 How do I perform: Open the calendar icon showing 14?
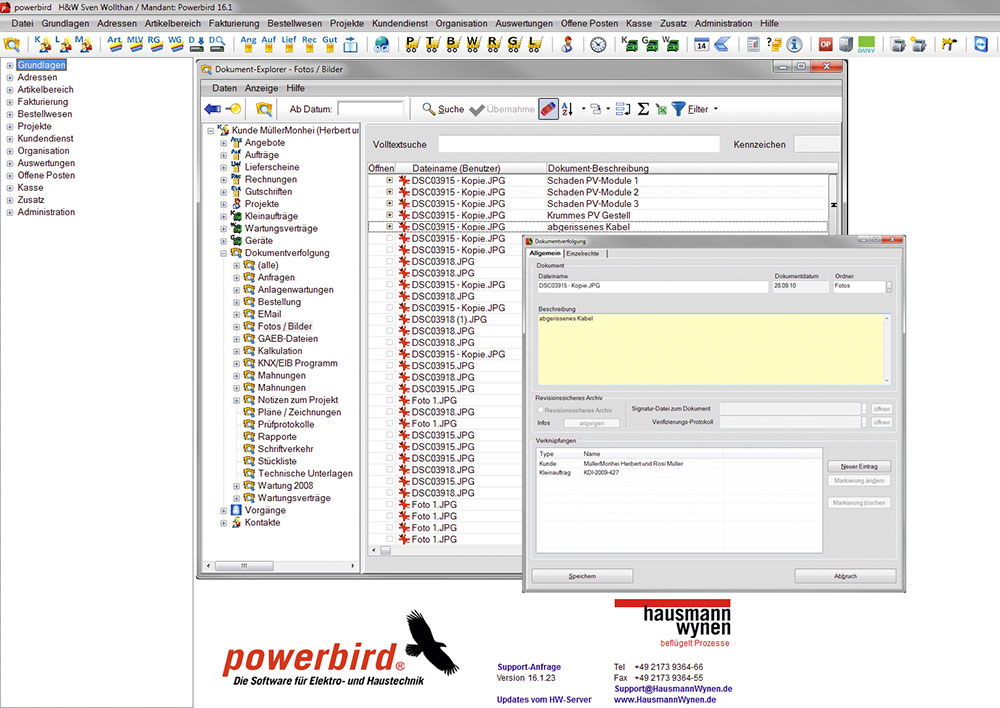(702, 44)
